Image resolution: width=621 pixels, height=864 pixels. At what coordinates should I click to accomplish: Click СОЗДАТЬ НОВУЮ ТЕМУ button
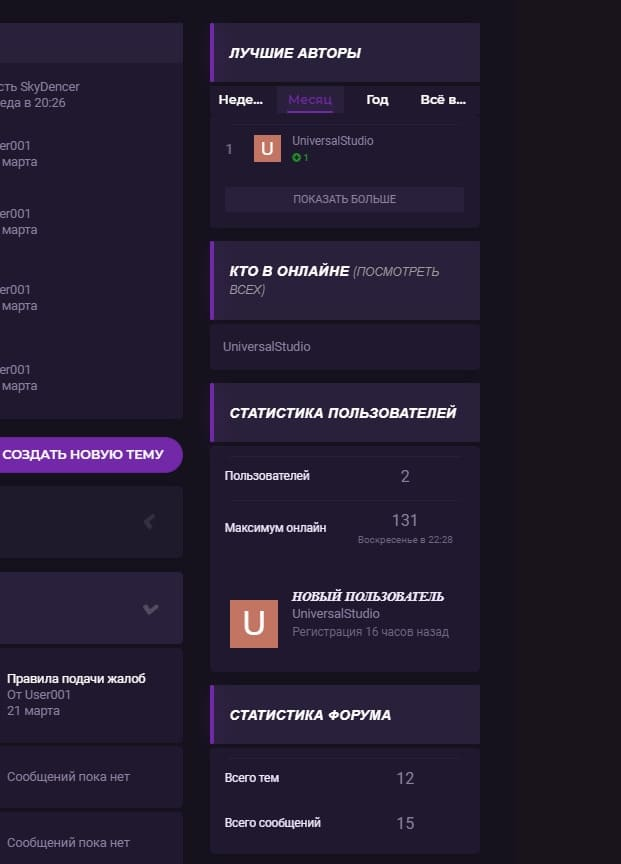pyautogui.click(x=85, y=454)
